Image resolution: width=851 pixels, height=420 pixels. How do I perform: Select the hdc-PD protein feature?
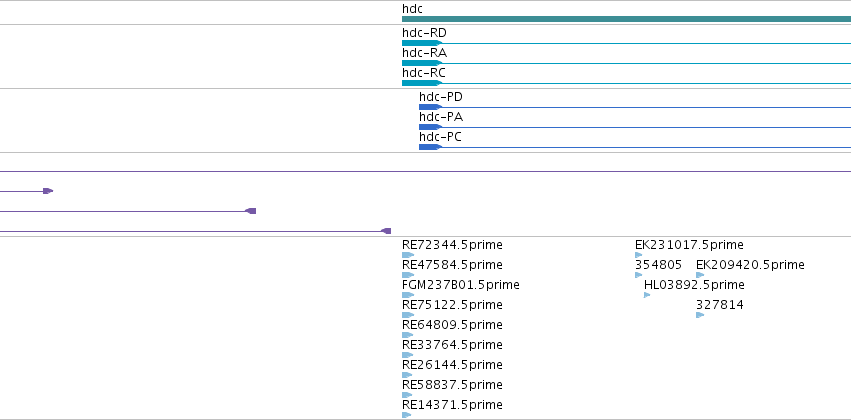[430, 107]
